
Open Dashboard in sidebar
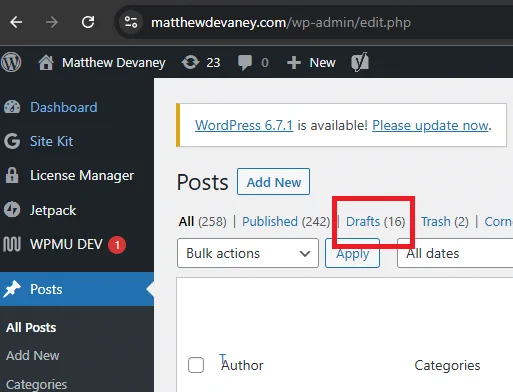(64, 107)
